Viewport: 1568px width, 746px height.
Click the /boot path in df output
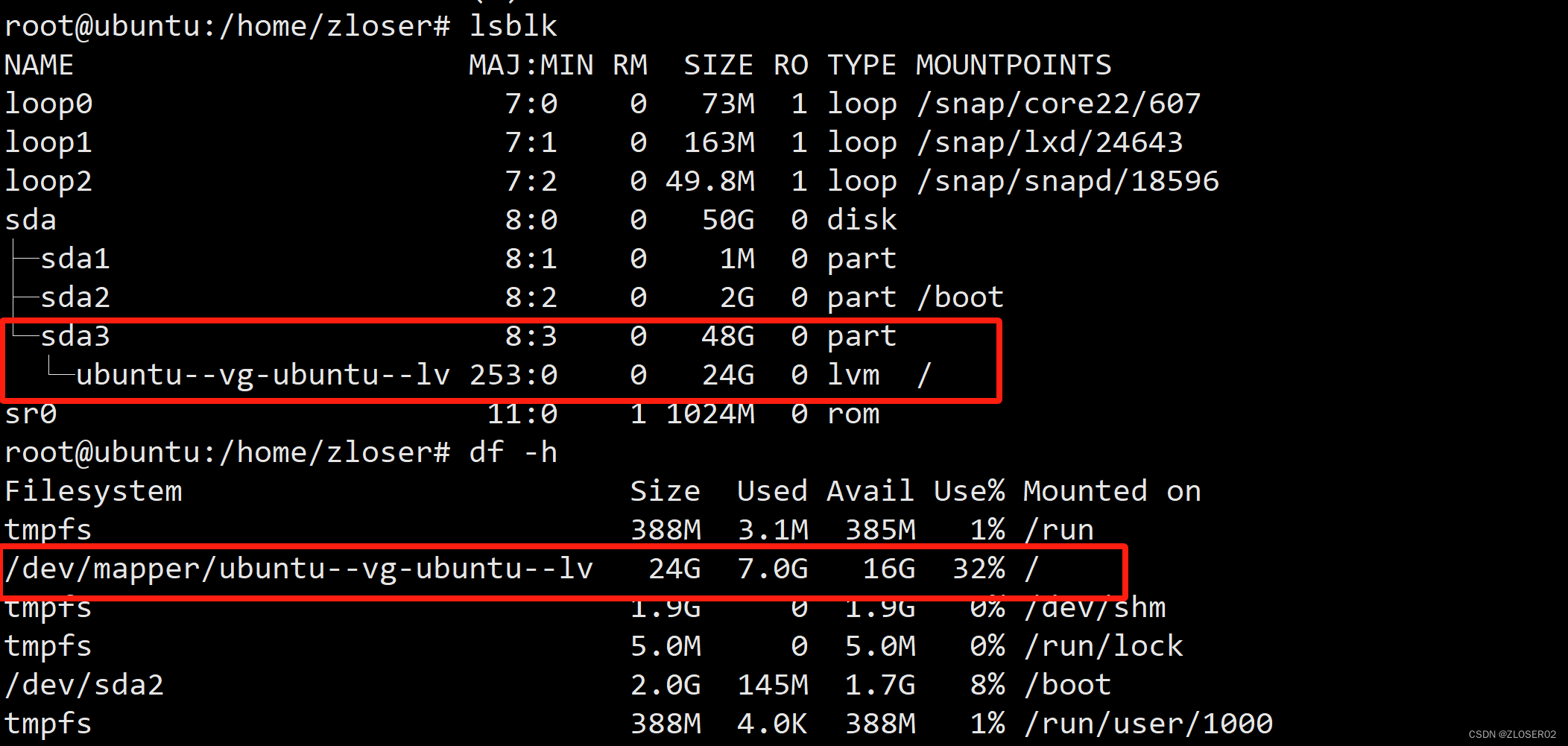point(1068,685)
